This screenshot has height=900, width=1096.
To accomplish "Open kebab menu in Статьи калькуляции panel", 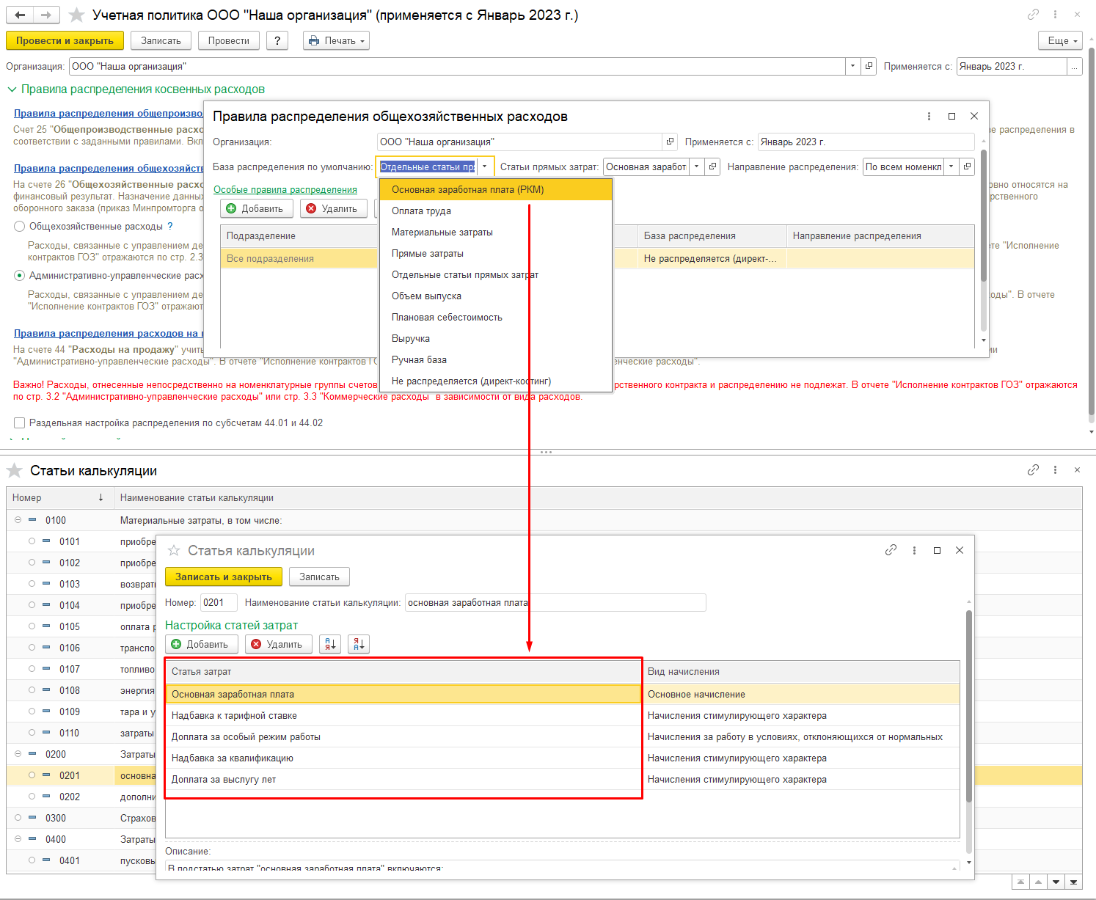I will coord(1055,470).
